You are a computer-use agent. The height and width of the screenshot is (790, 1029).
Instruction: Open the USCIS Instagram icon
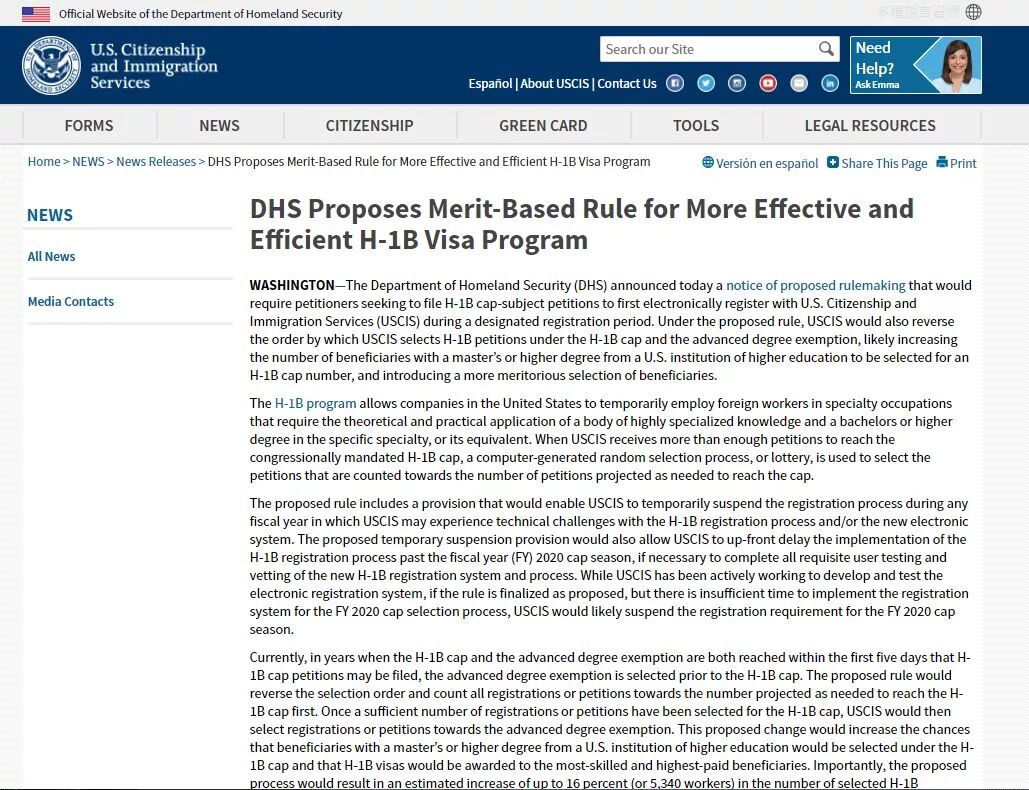point(737,83)
